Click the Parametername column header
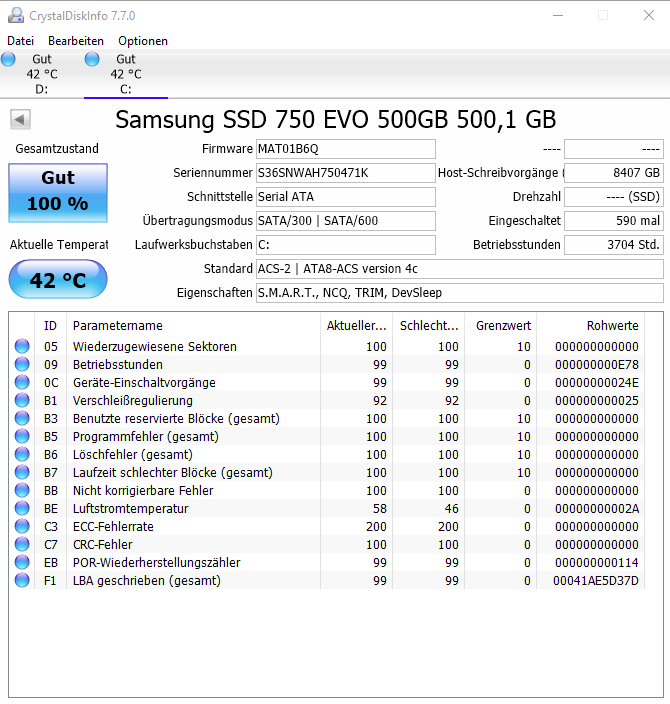Screen dimensions: 670x704 coord(193,326)
